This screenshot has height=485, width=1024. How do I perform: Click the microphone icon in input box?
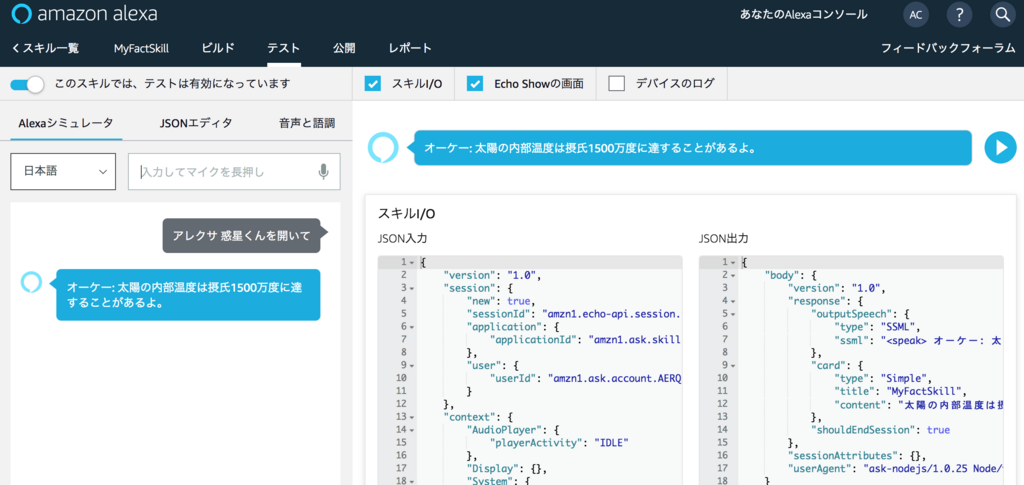click(323, 172)
